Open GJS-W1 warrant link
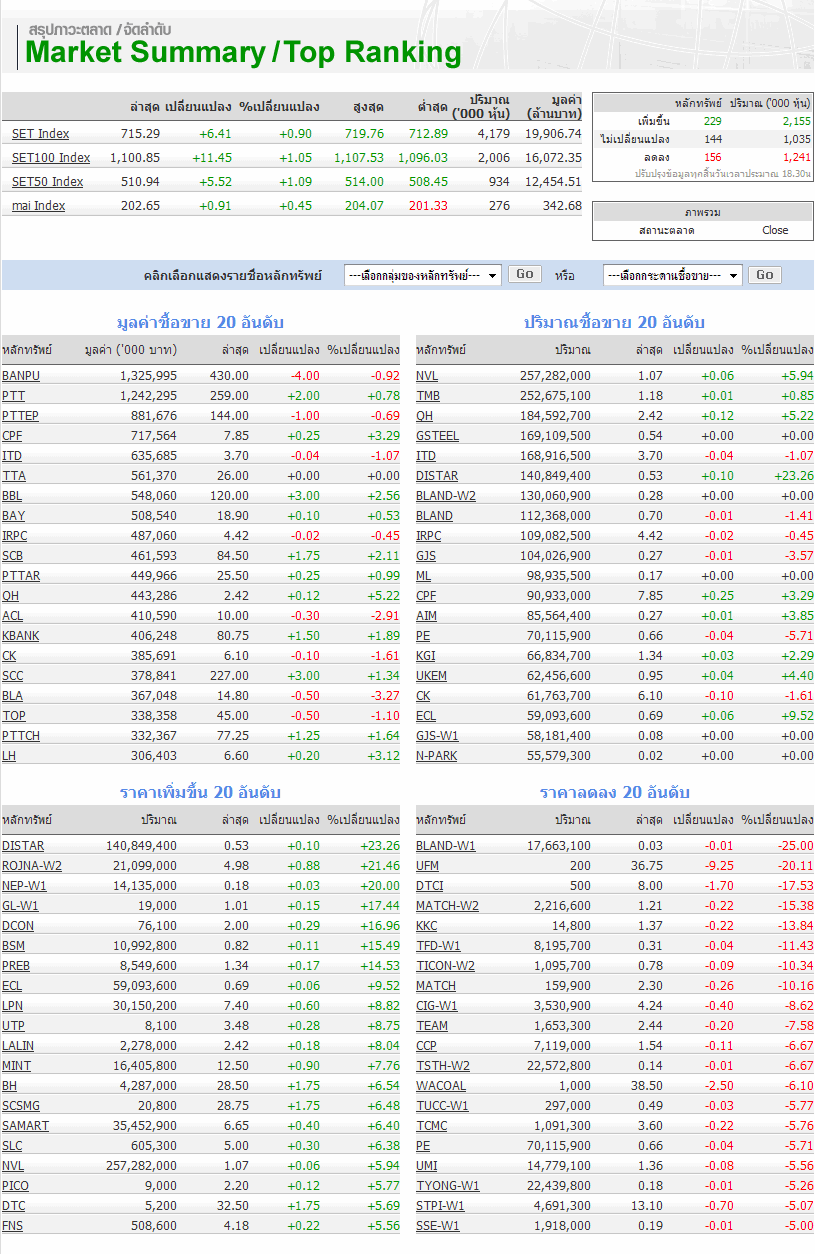The width and height of the screenshot is (815, 1254). [x=438, y=736]
